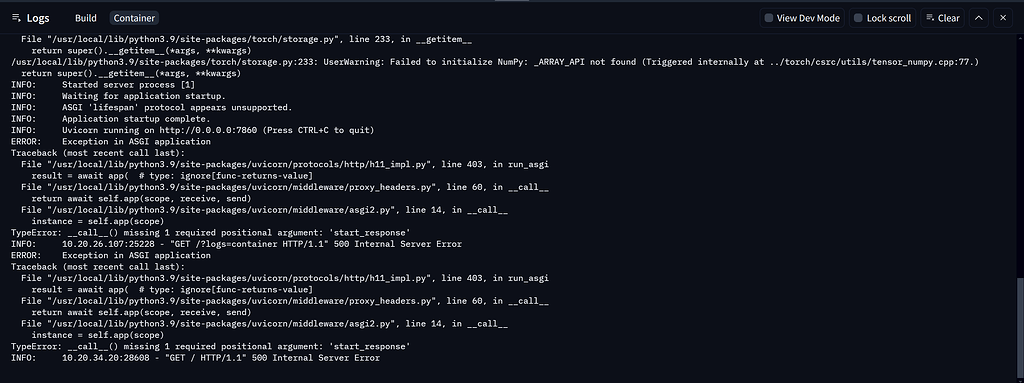The image size is (1024, 383).
Task: Click the View Dev Mode label
Action: click(x=808, y=18)
